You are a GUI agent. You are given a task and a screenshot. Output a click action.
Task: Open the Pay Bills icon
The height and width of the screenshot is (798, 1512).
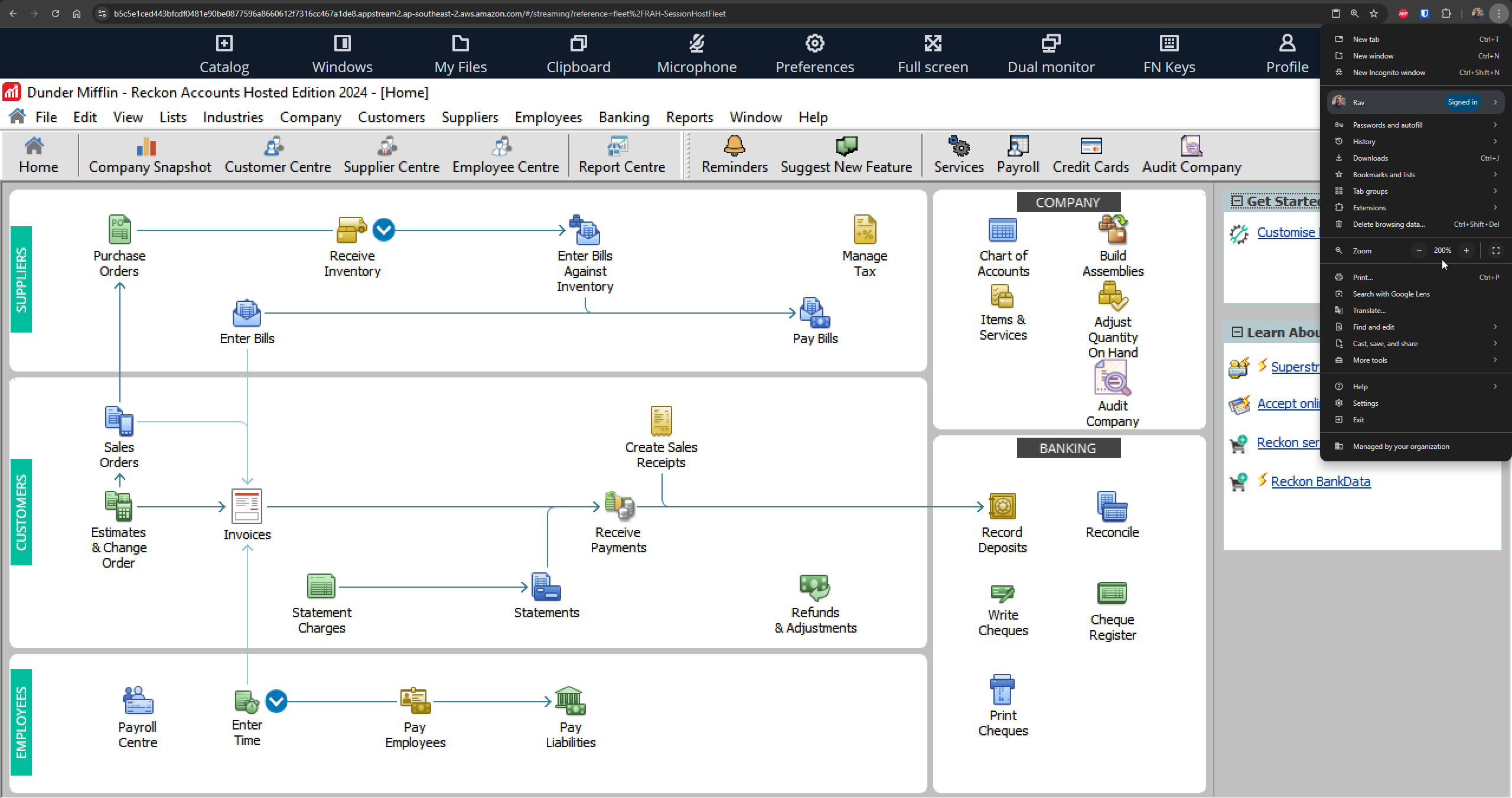814,313
